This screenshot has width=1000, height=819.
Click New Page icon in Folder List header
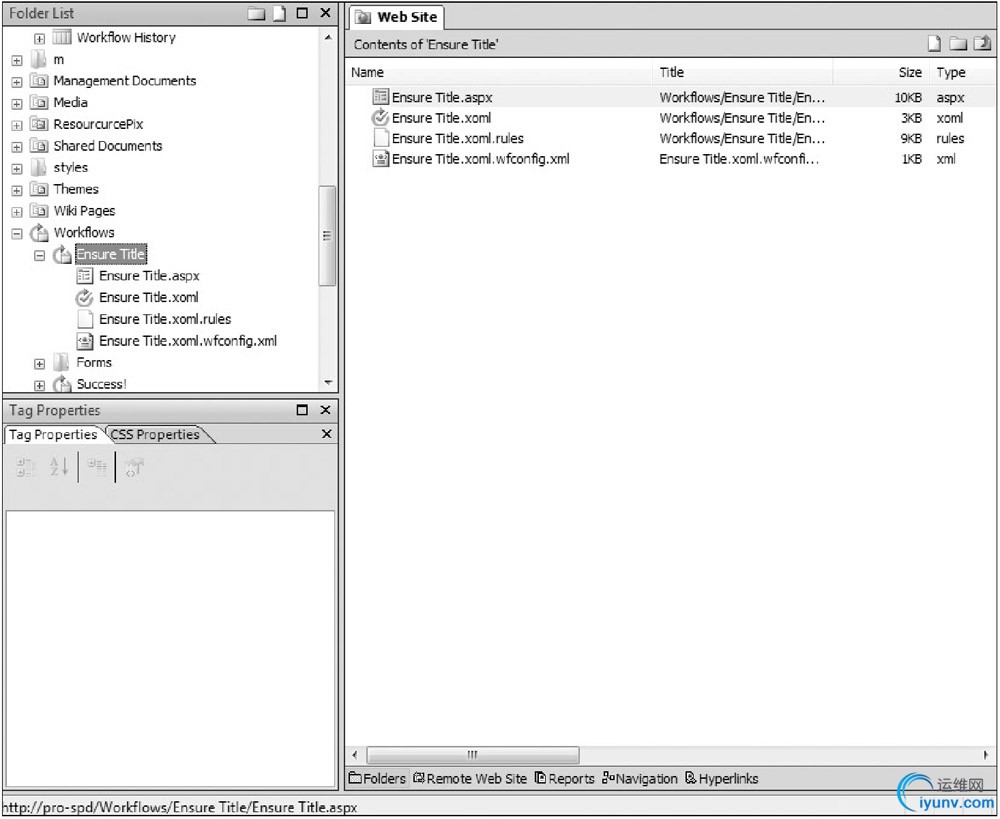pyautogui.click(x=279, y=13)
